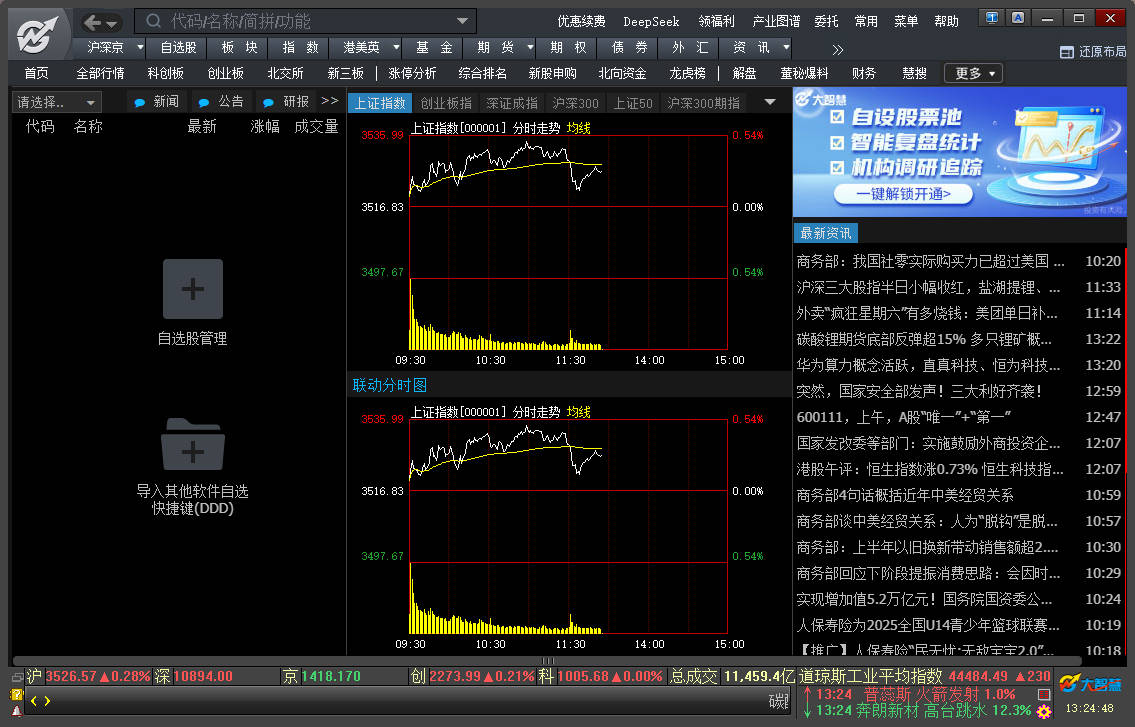Toggle the 自设股票池 checkbox in banner
The image size is (1135, 727).
coord(837,117)
